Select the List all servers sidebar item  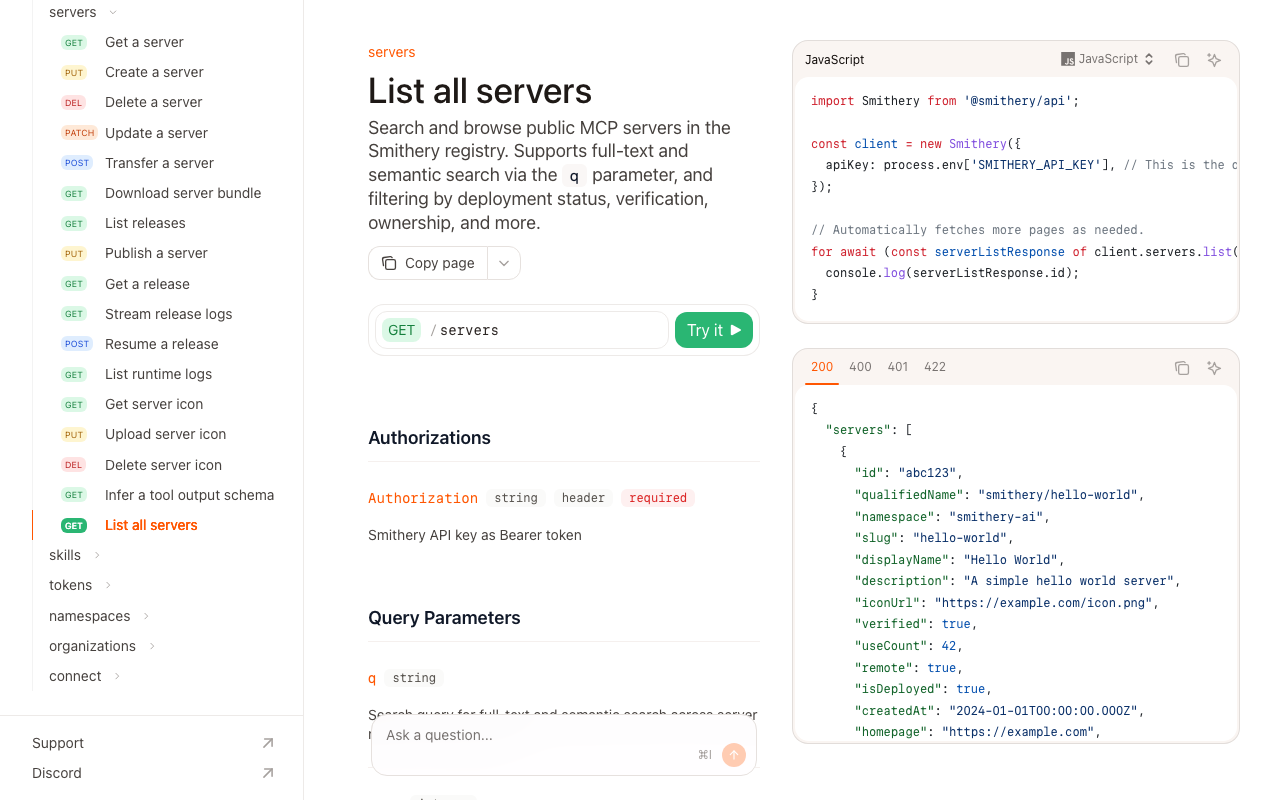click(167, 525)
